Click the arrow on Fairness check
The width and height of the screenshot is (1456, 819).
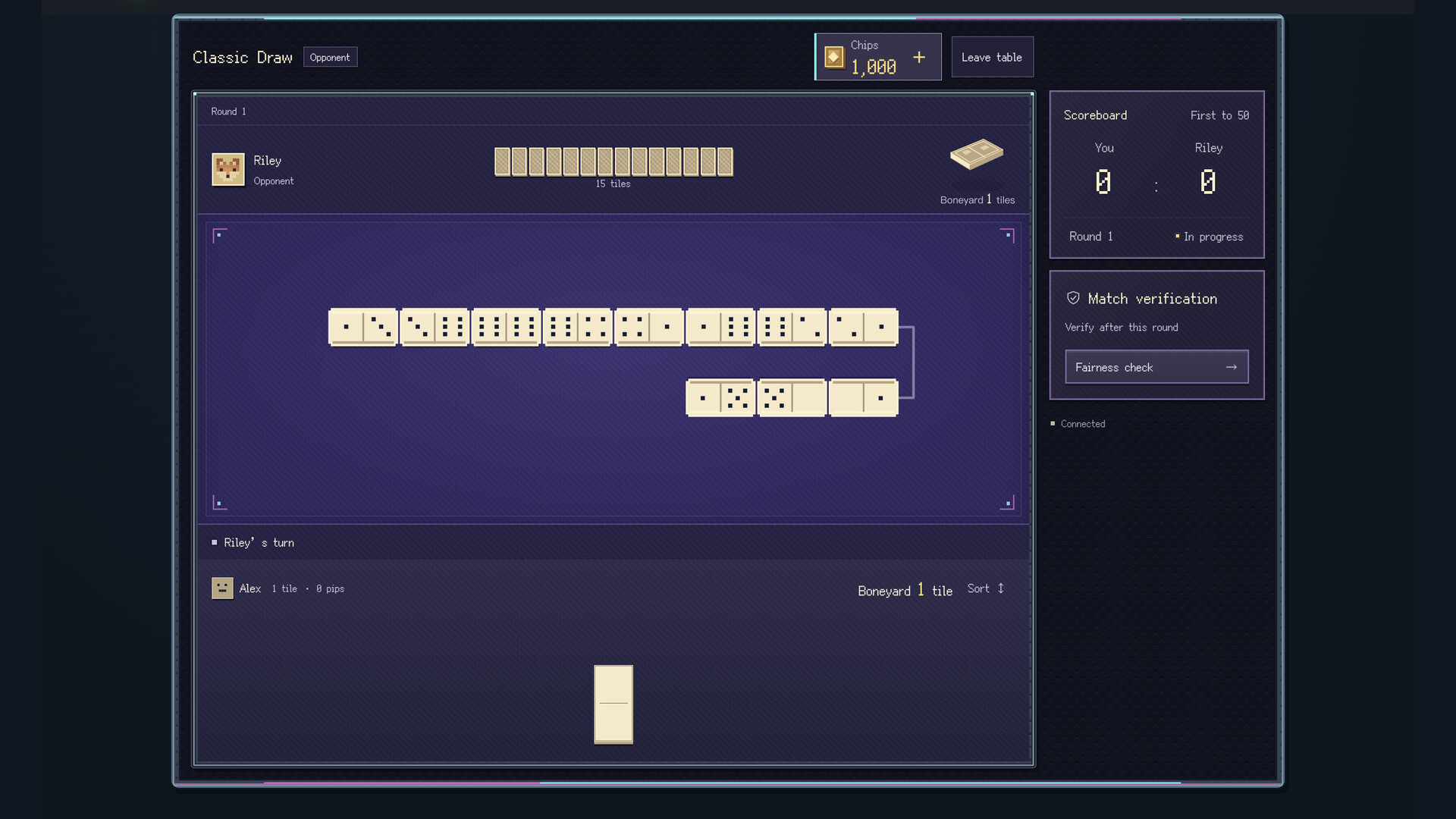tap(1232, 367)
